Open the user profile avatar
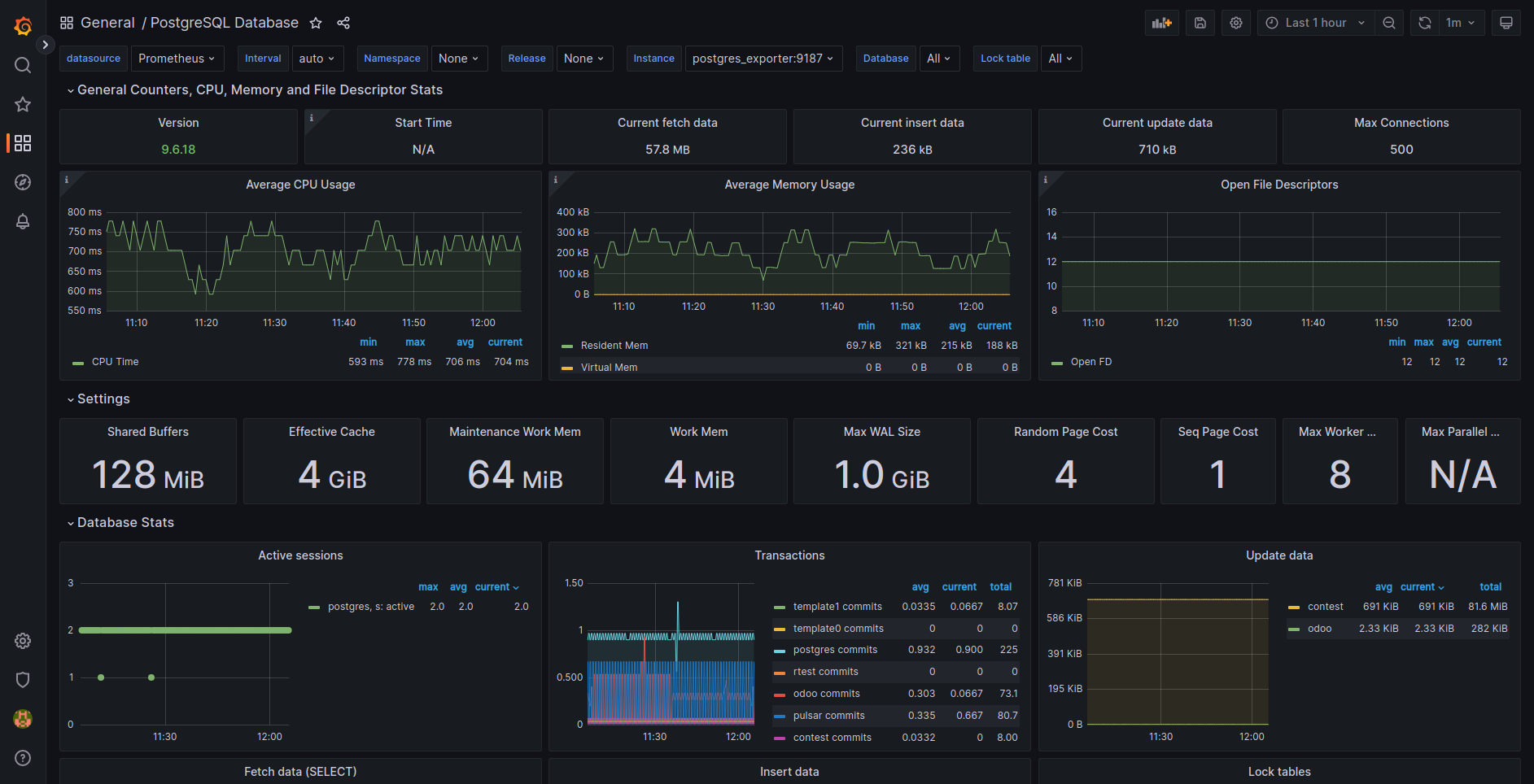Screen dimensions: 1534x784 coord(23,719)
